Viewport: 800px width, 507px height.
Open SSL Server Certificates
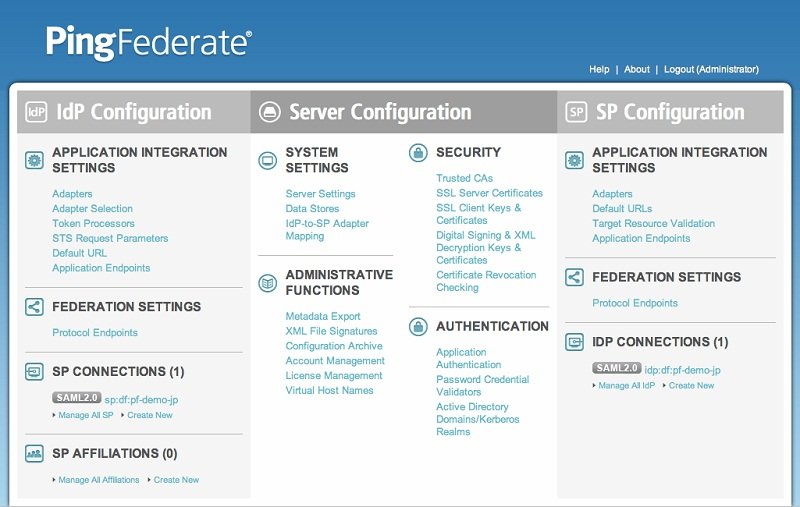(x=489, y=193)
